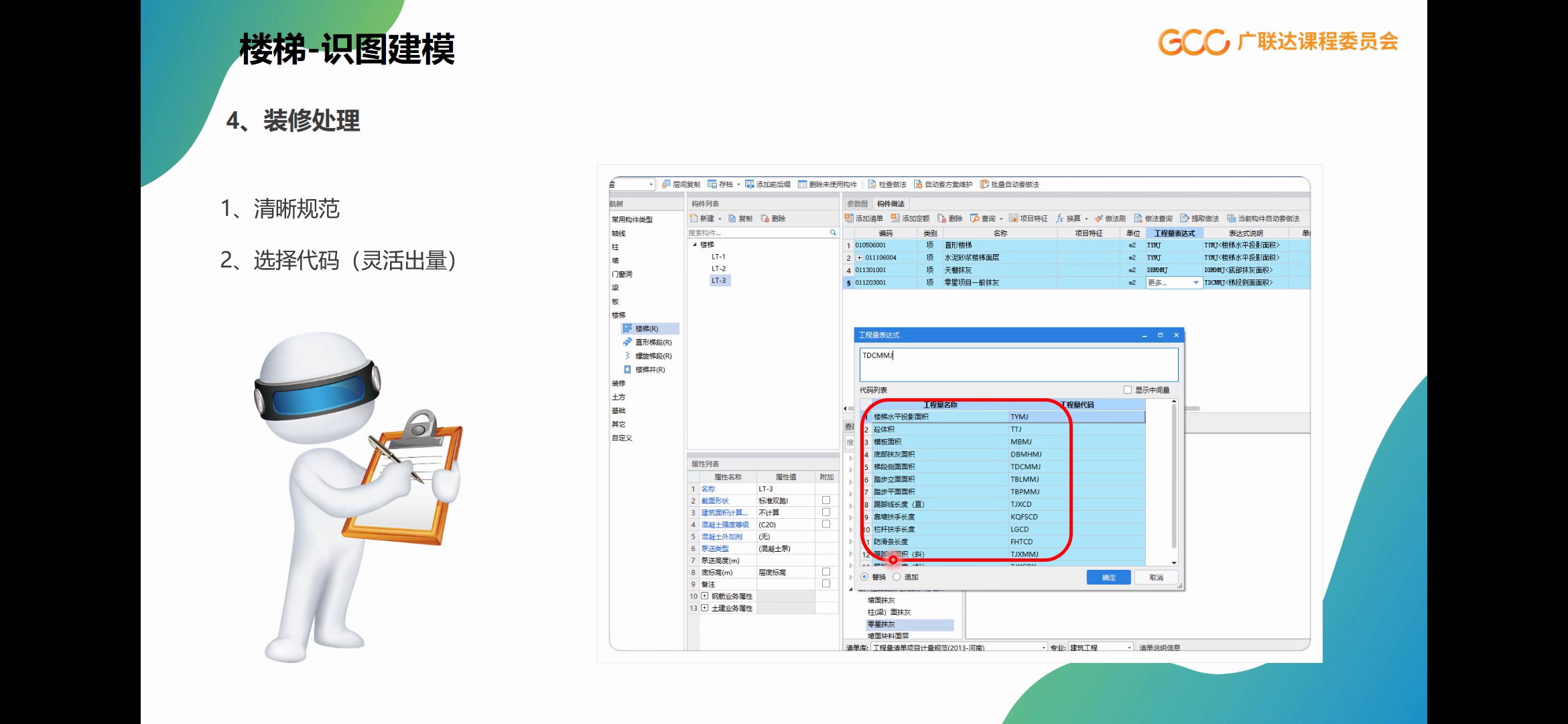Click 批量自动套做法 icon
The width and height of the screenshot is (1568, 724).
point(984,184)
